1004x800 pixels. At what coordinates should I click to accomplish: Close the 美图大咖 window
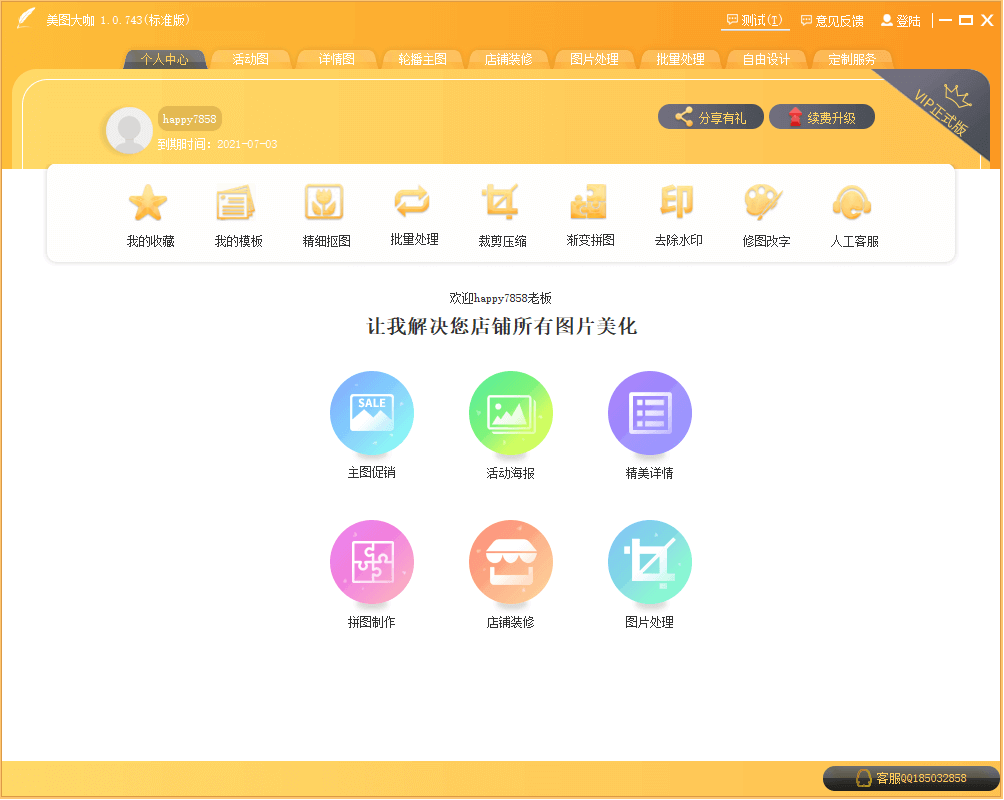[x=987, y=20]
